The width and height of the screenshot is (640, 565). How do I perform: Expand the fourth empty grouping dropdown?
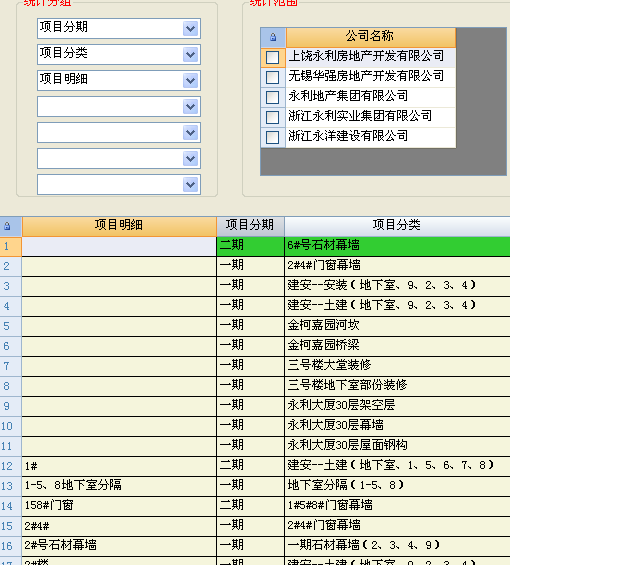tap(191, 107)
